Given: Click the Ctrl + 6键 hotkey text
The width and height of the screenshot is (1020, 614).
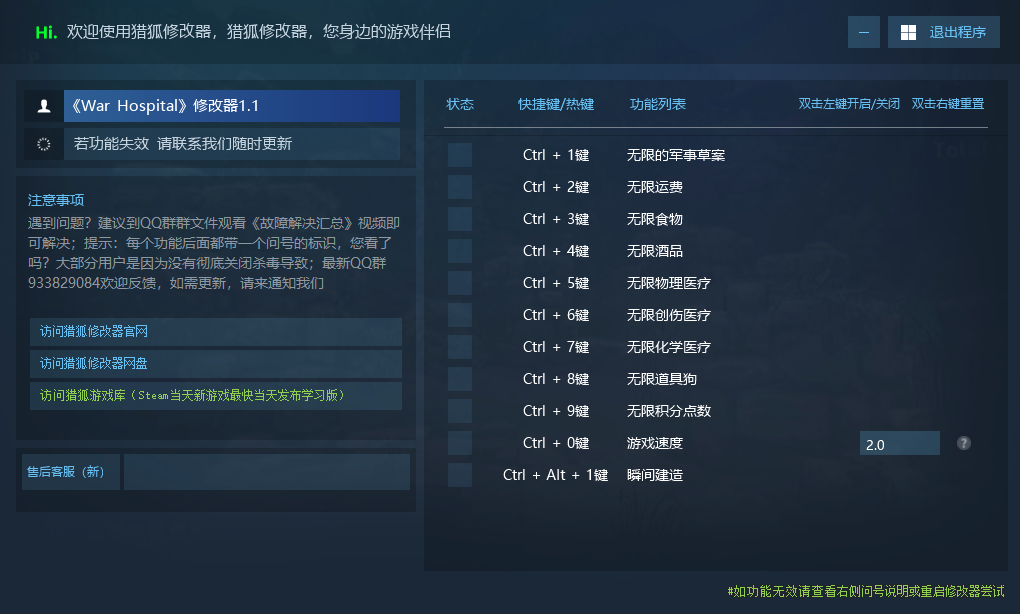Looking at the screenshot, I should tap(556, 315).
